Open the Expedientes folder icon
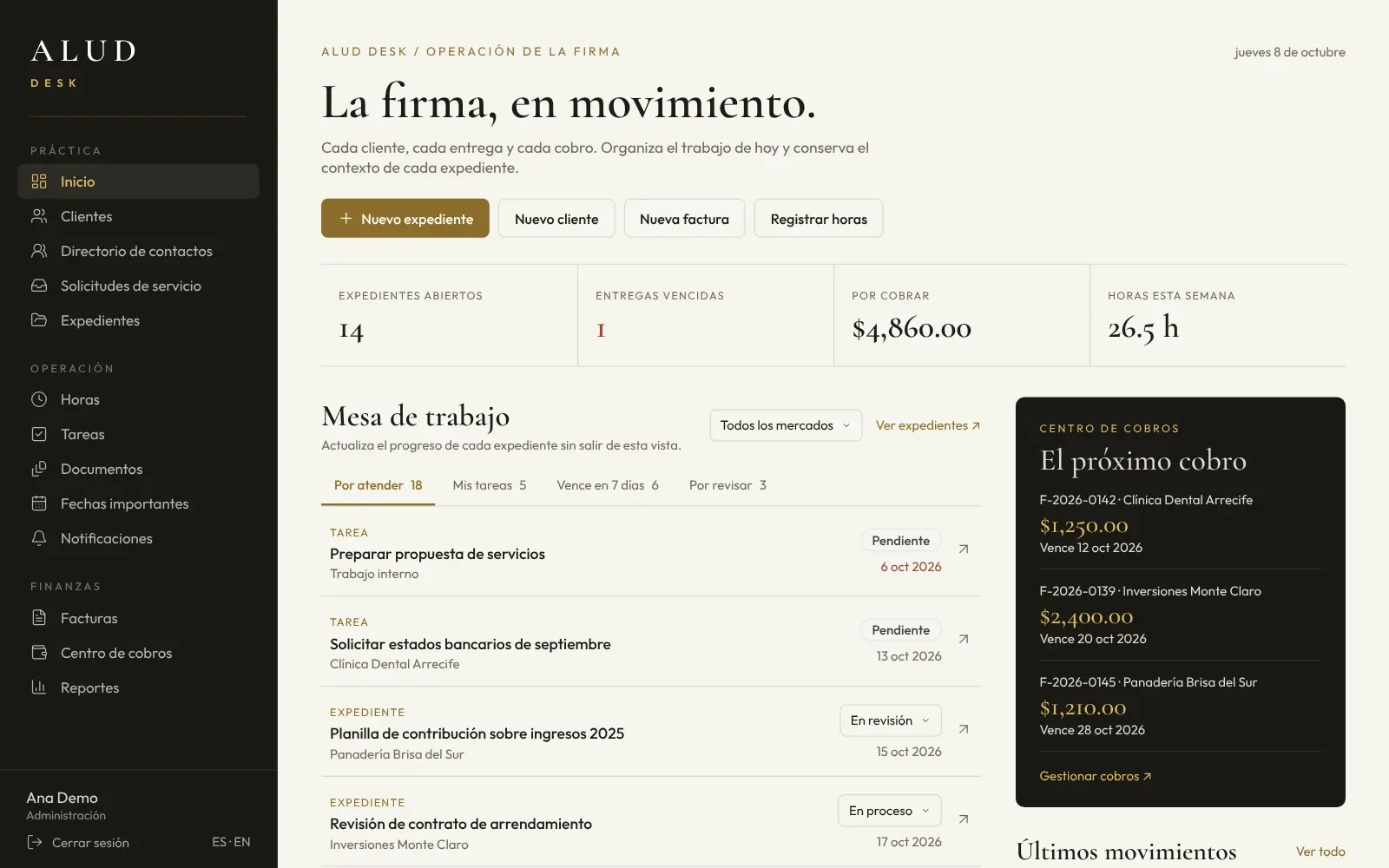The height and width of the screenshot is (868, 1389). tap(39, 320)
